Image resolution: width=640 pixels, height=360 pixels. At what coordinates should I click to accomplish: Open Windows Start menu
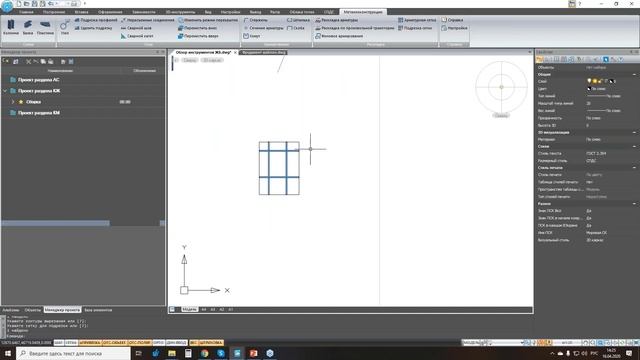[x=8, y=353]
